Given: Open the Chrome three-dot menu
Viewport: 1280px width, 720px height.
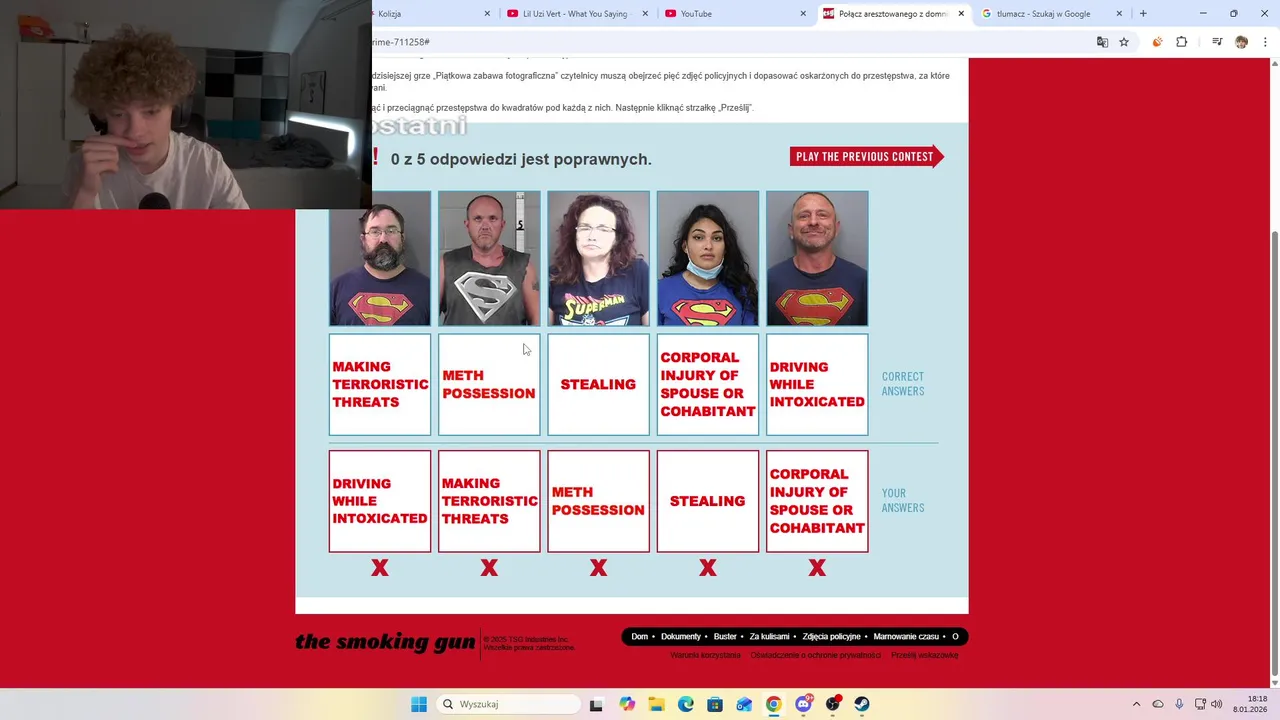Looking at the screenshot, I should [x=1265, y=42].
